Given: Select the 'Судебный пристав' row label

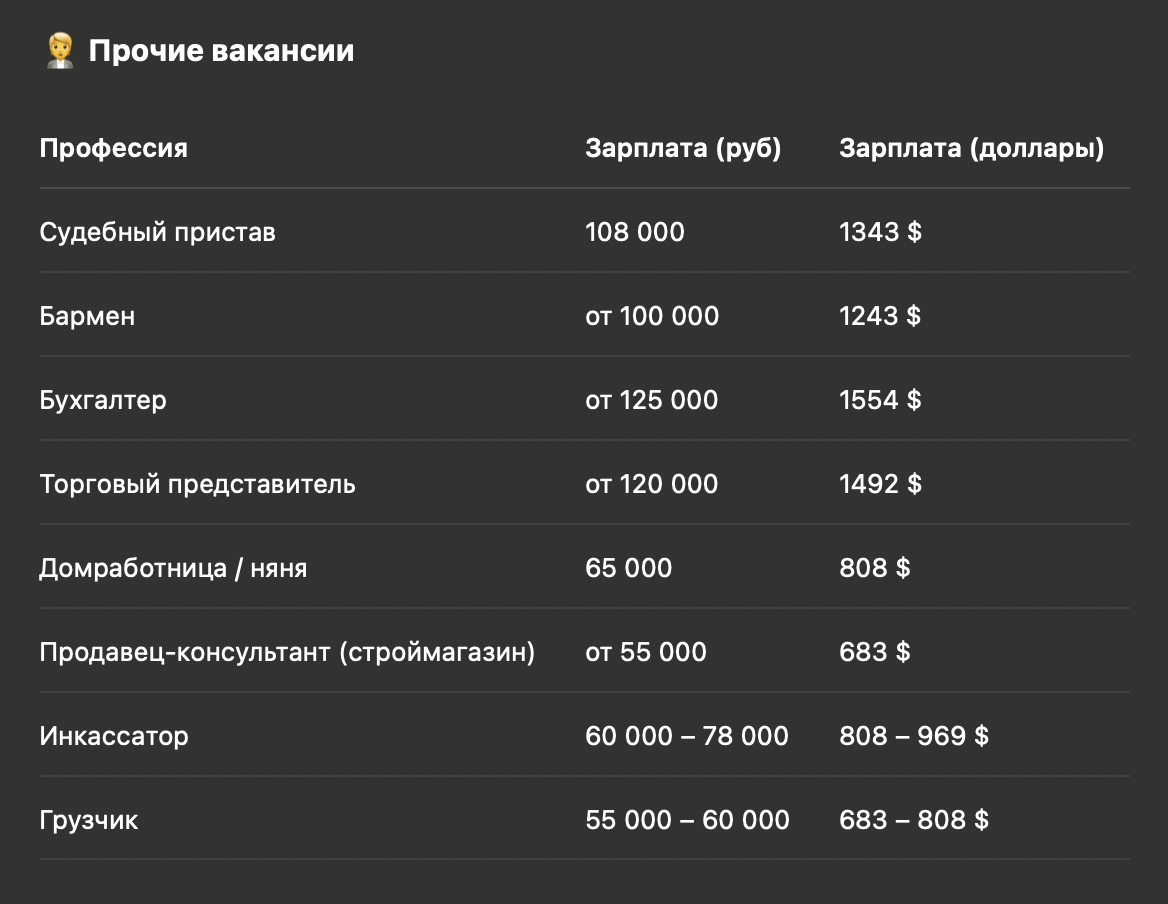Looking at the screenshot, I should 157,233.
